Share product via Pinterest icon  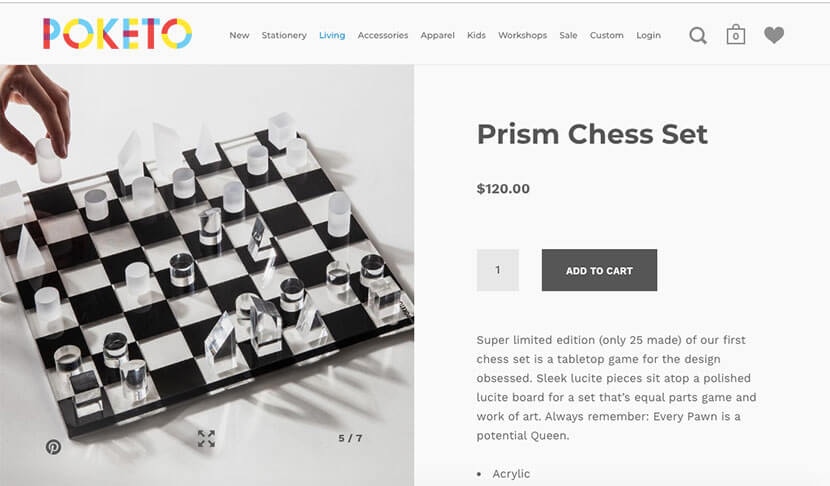pyautogui.click(x=53, y=447)
